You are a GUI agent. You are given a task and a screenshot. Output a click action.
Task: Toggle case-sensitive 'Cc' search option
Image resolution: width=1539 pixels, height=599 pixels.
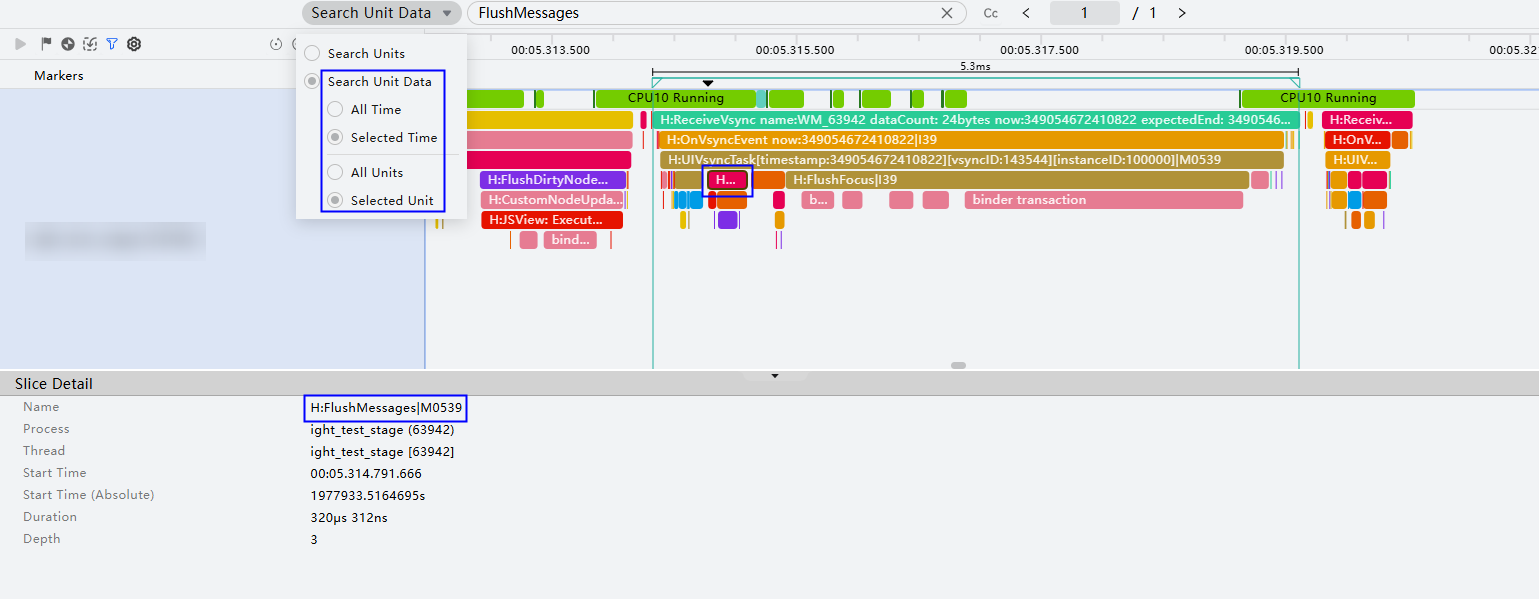(x=991, y=13)
